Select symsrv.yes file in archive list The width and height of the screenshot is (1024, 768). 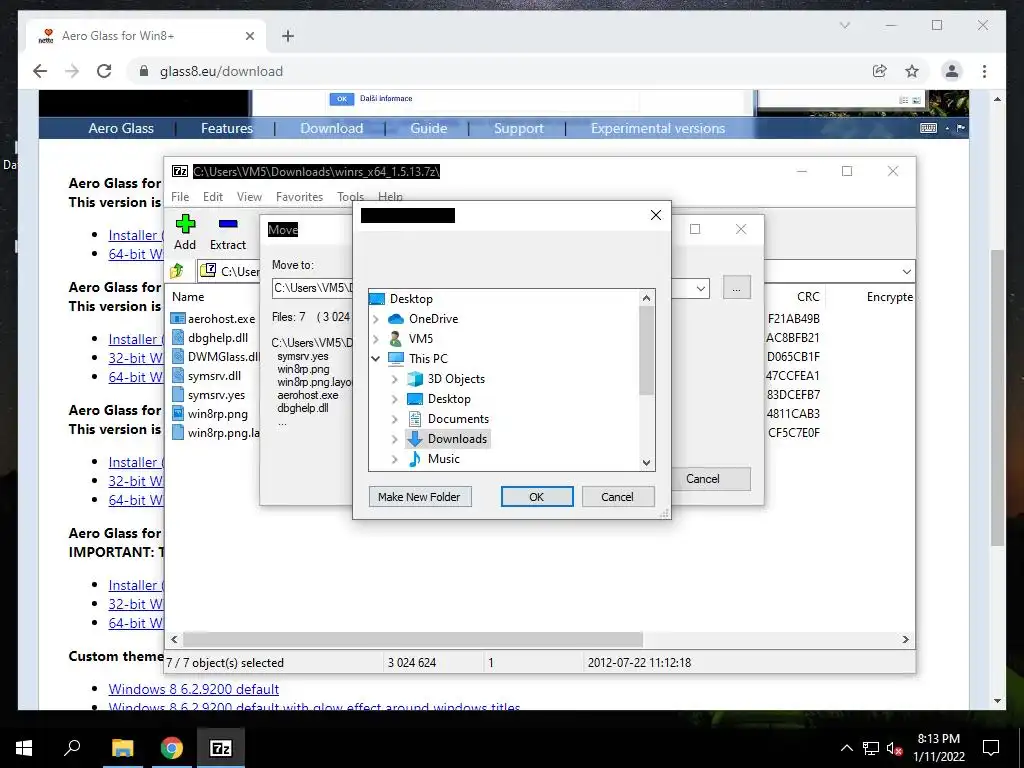tap(208, 394)
